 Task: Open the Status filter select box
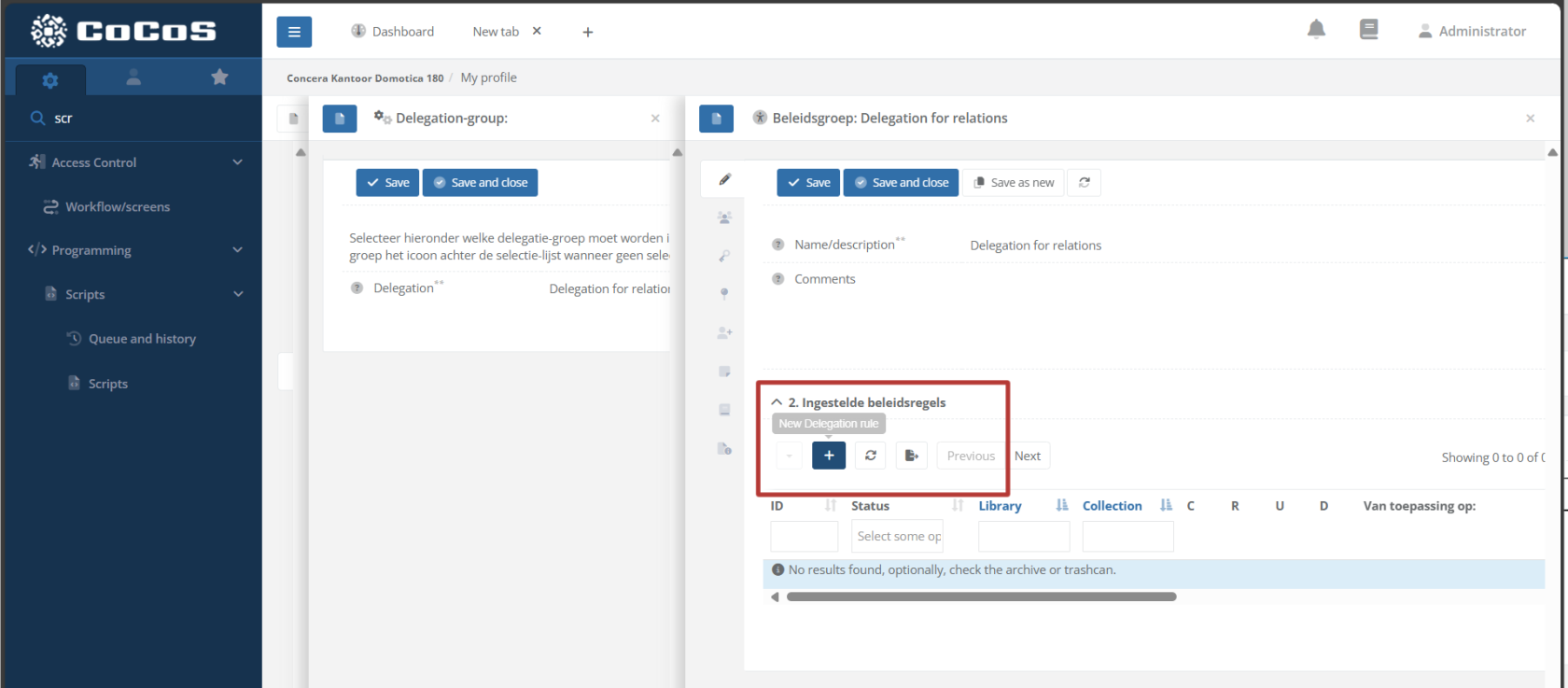coord(897,537)
